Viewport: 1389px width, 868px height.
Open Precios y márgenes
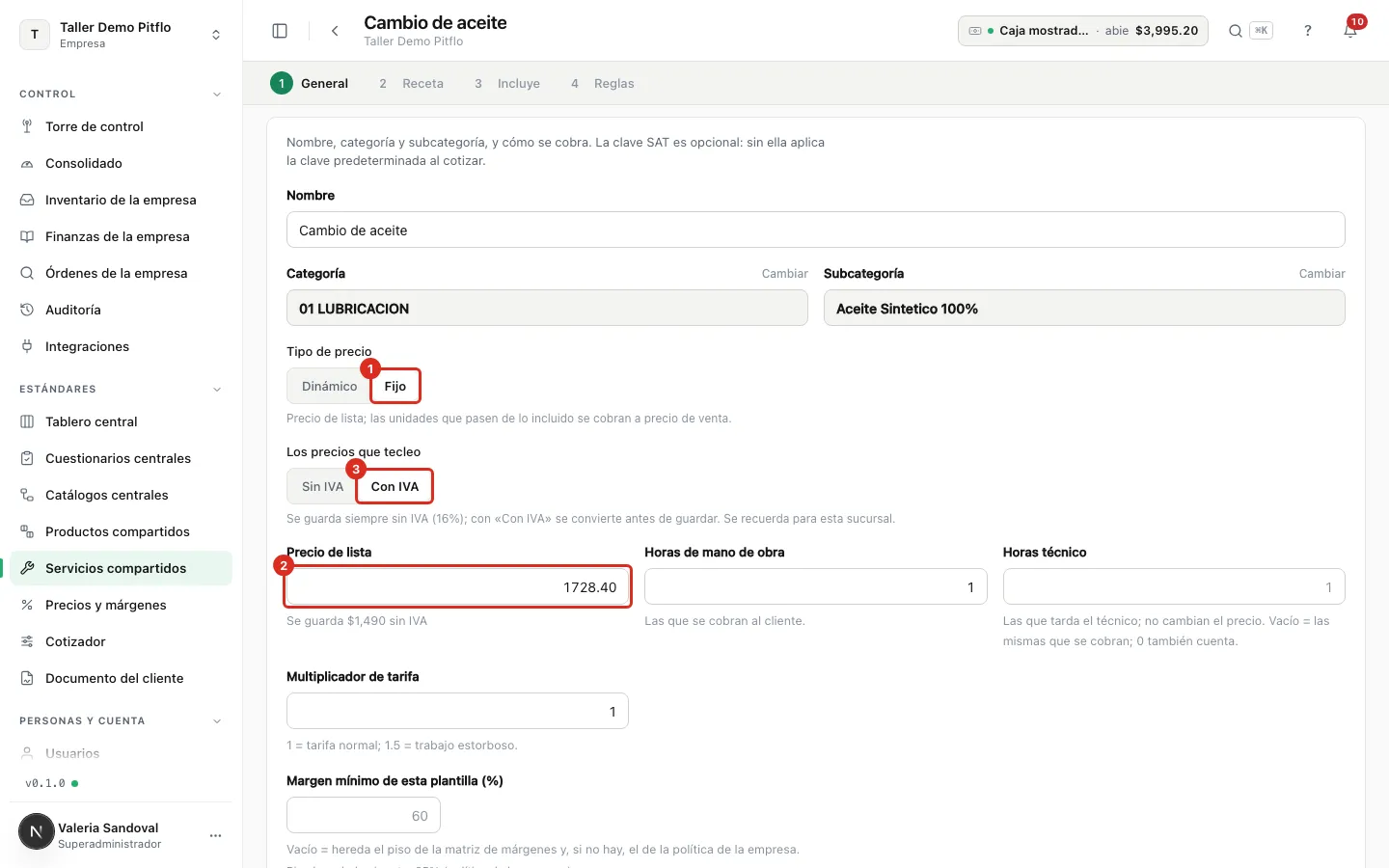[121, 605]
